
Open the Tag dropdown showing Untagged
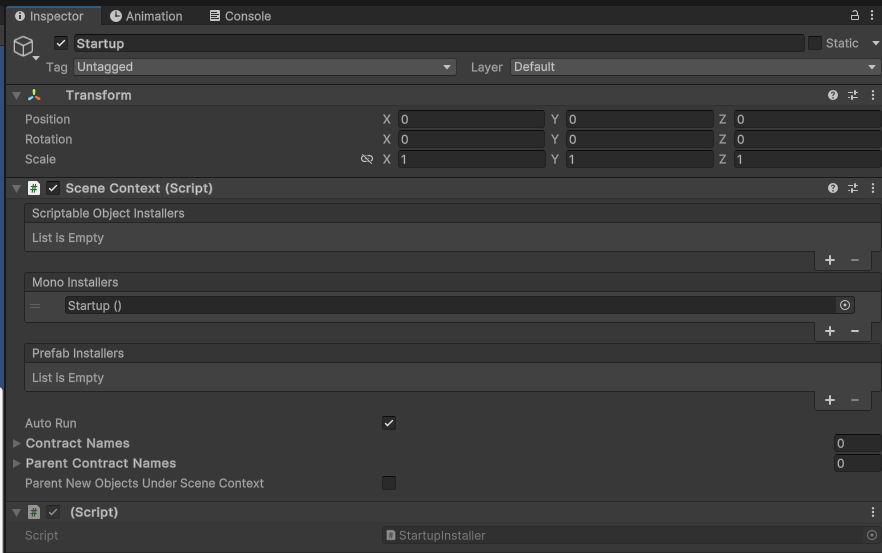click(265, 67)
